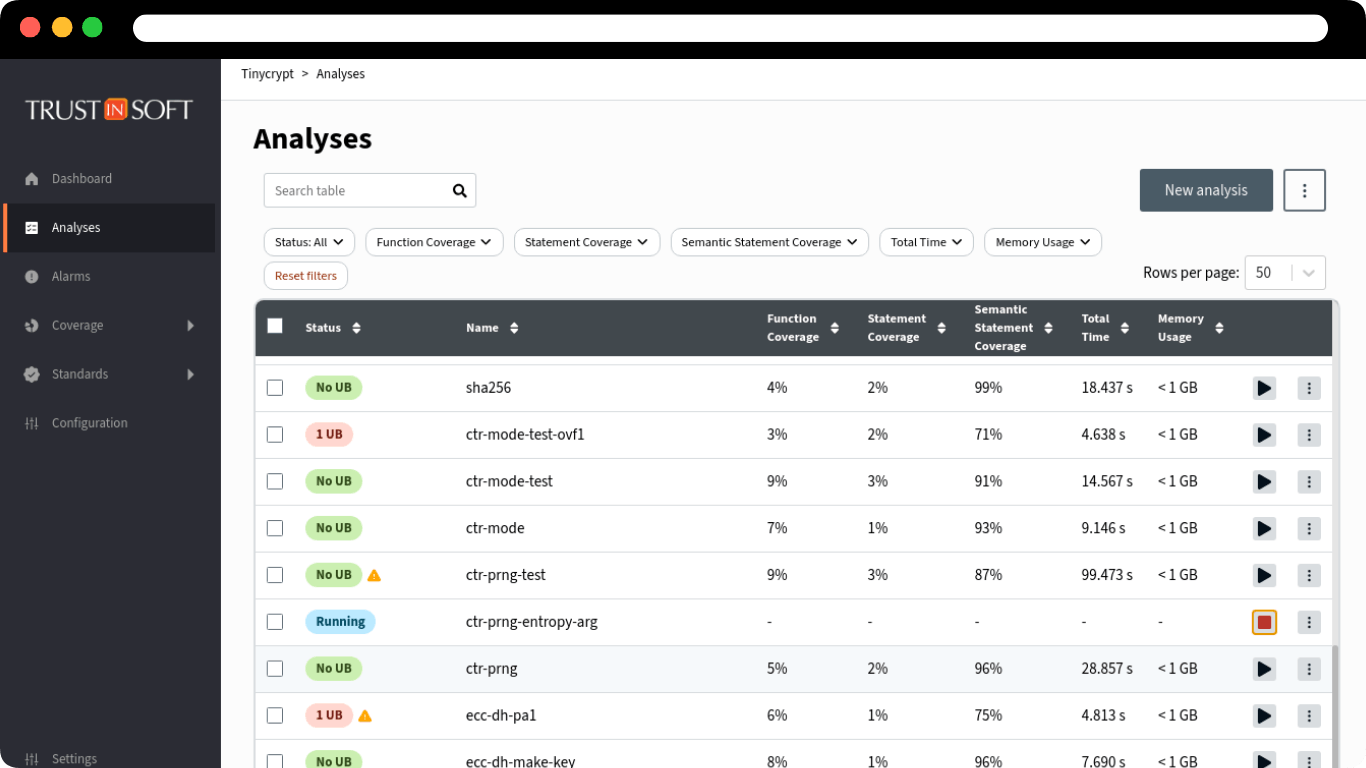The image size is (1366, 768).
Task: Check the ctr-prng row checkbox
Action: click(x=275, y=669)
